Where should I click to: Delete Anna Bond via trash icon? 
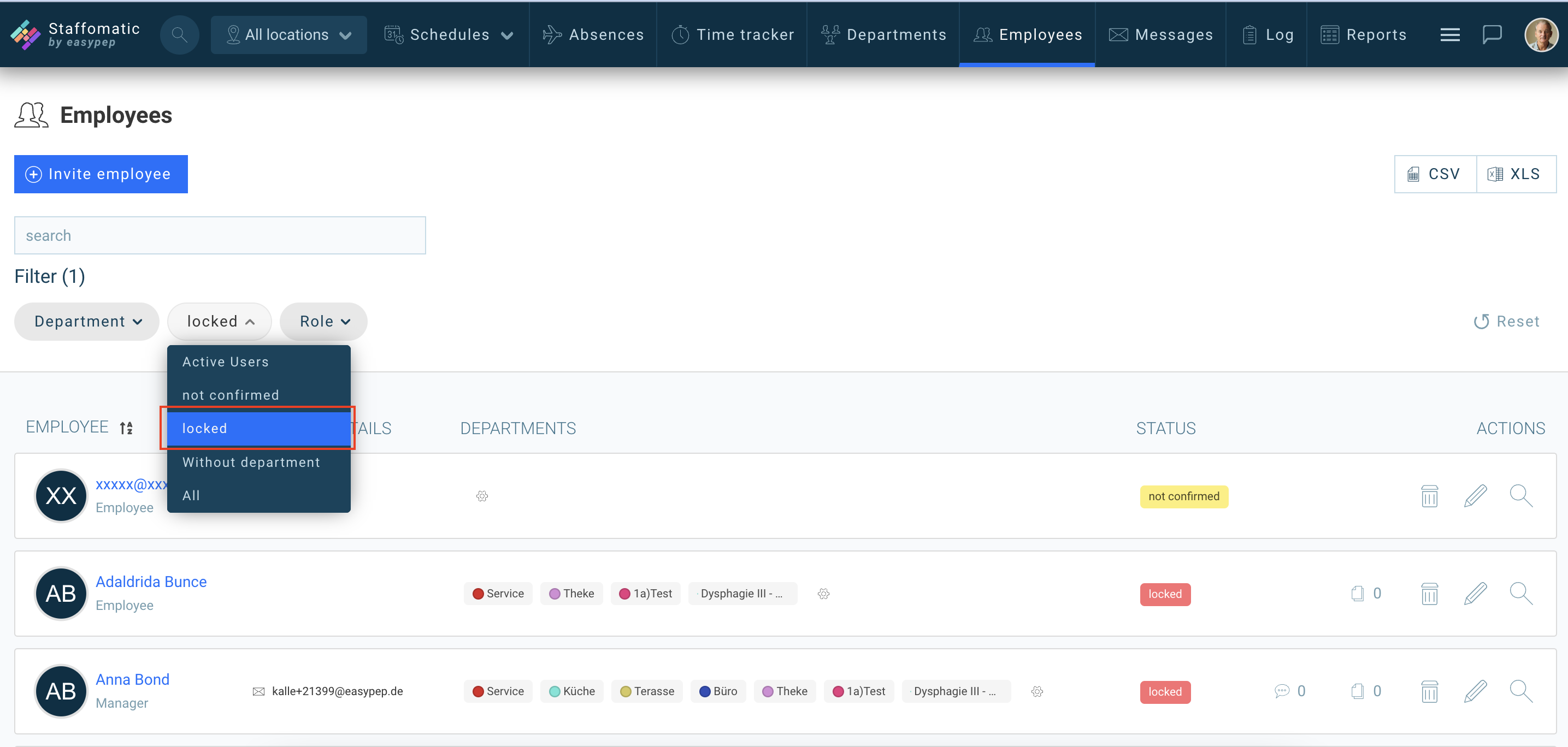(1429, 691)
